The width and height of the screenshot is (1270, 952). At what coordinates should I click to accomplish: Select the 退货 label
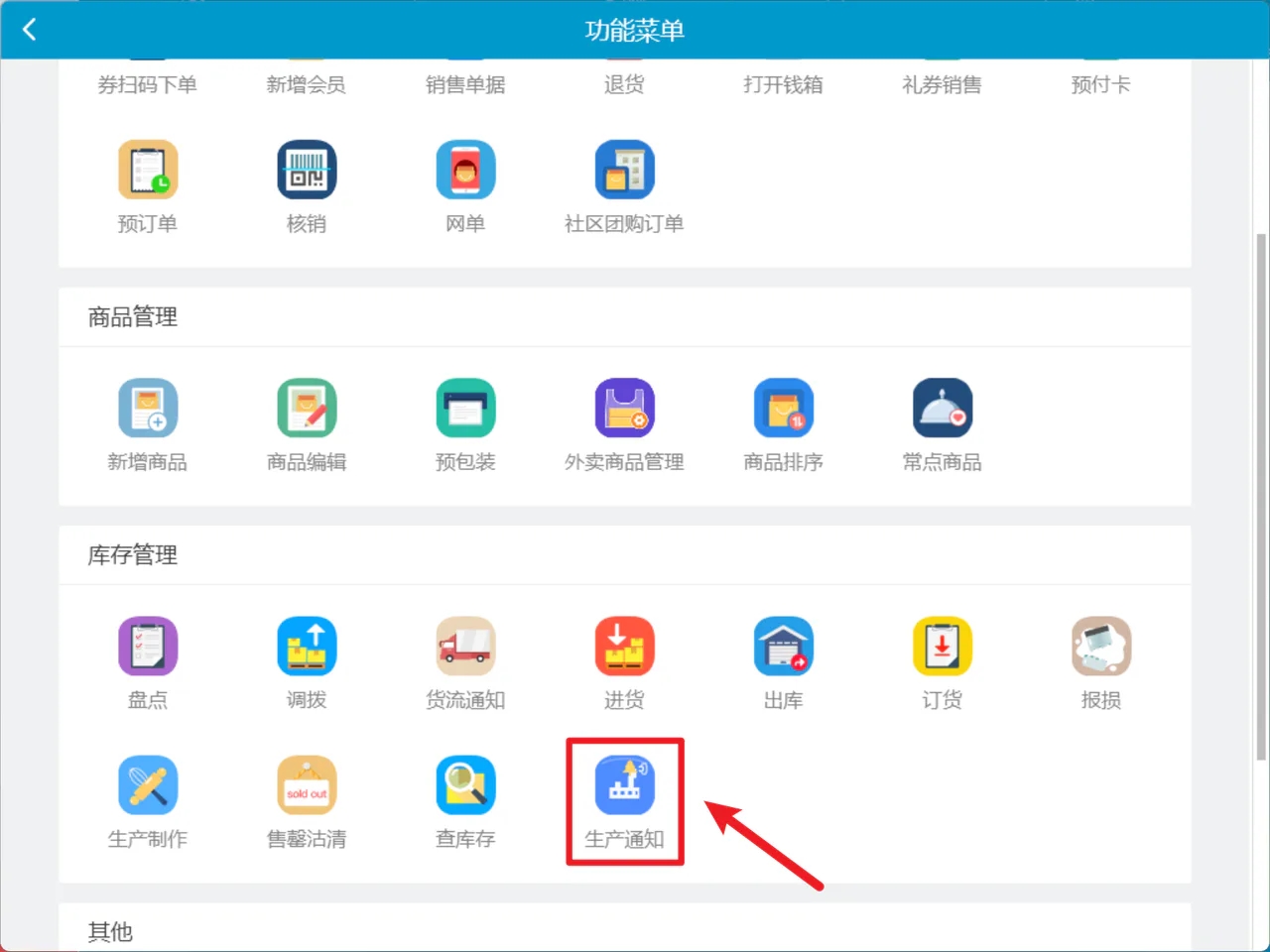[624, 85]
